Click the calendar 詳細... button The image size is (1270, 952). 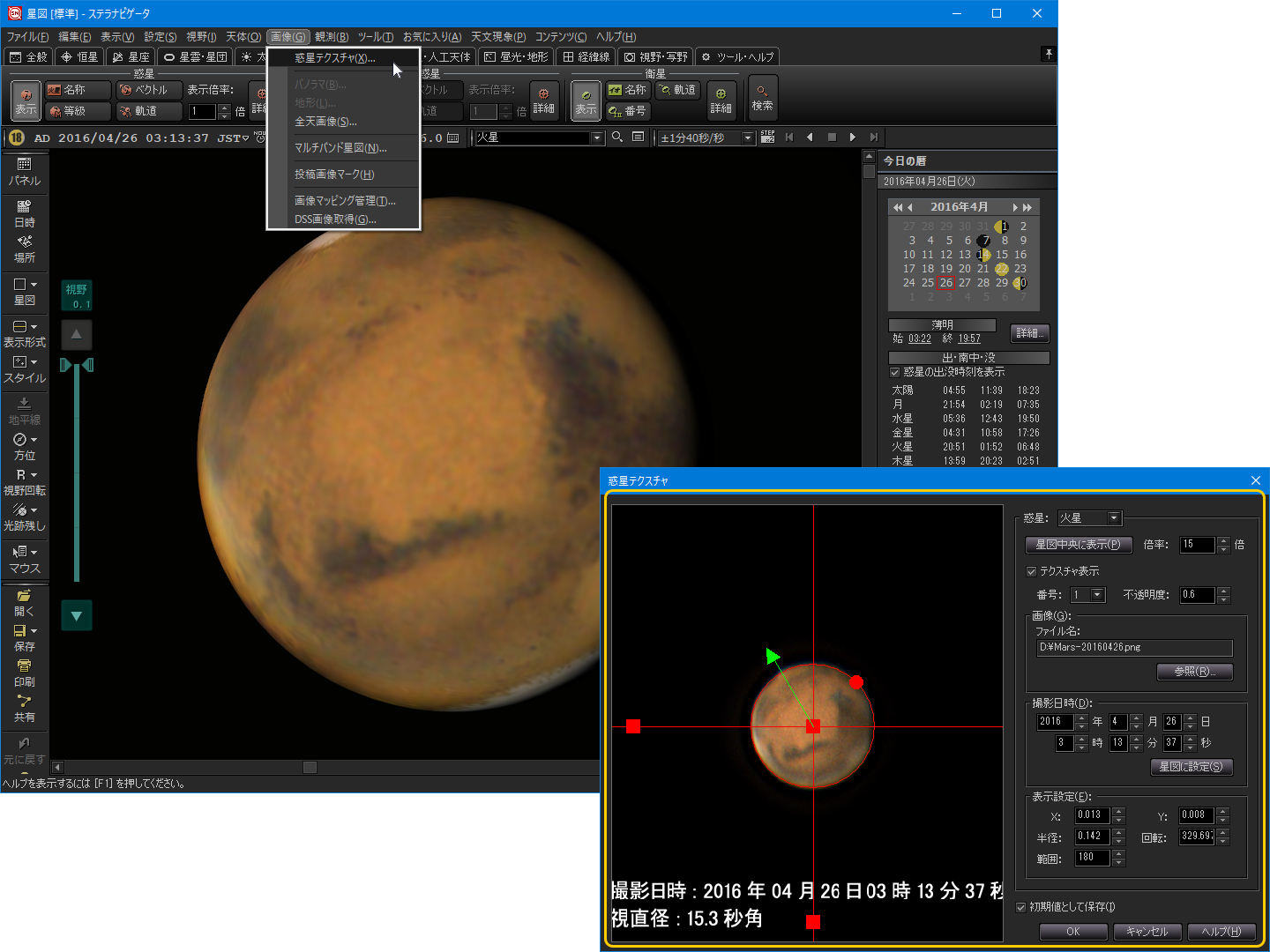[1029, 333]
